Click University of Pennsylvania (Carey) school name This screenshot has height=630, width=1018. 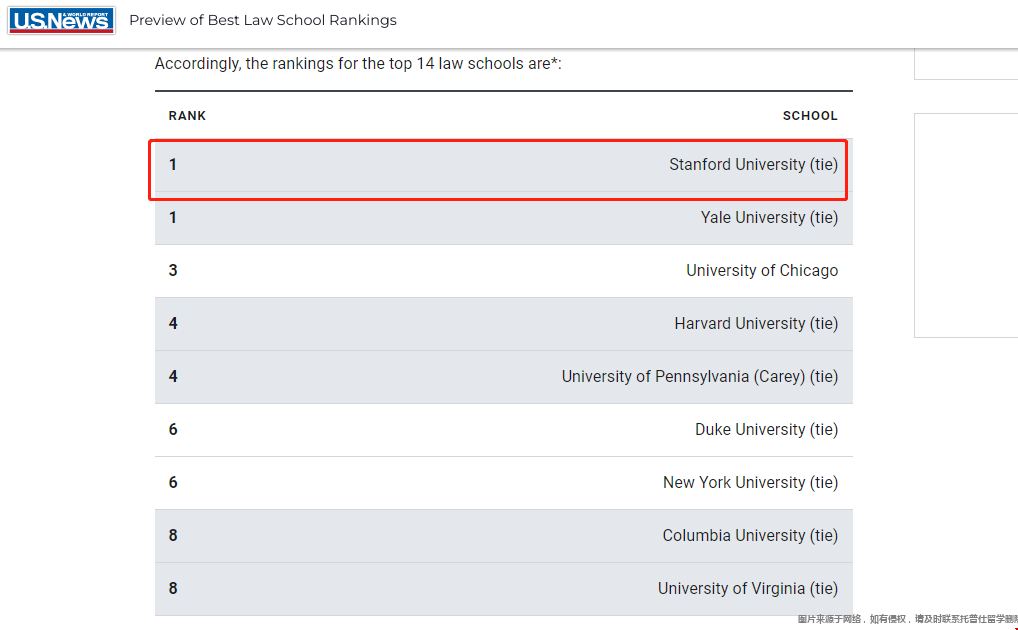(x=699, y=377)
